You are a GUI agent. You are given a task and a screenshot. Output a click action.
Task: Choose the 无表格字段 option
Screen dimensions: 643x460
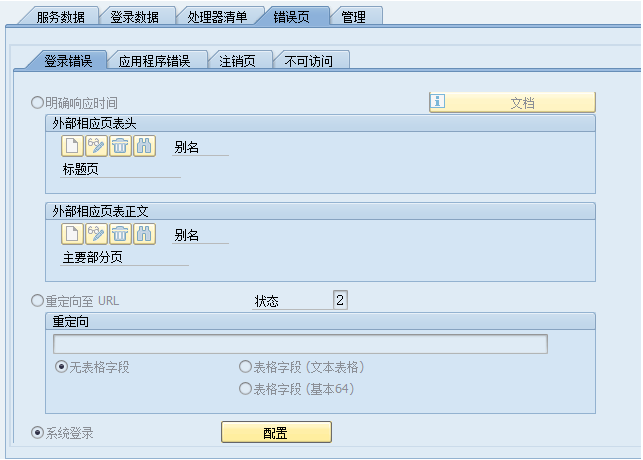pos(62,366)
